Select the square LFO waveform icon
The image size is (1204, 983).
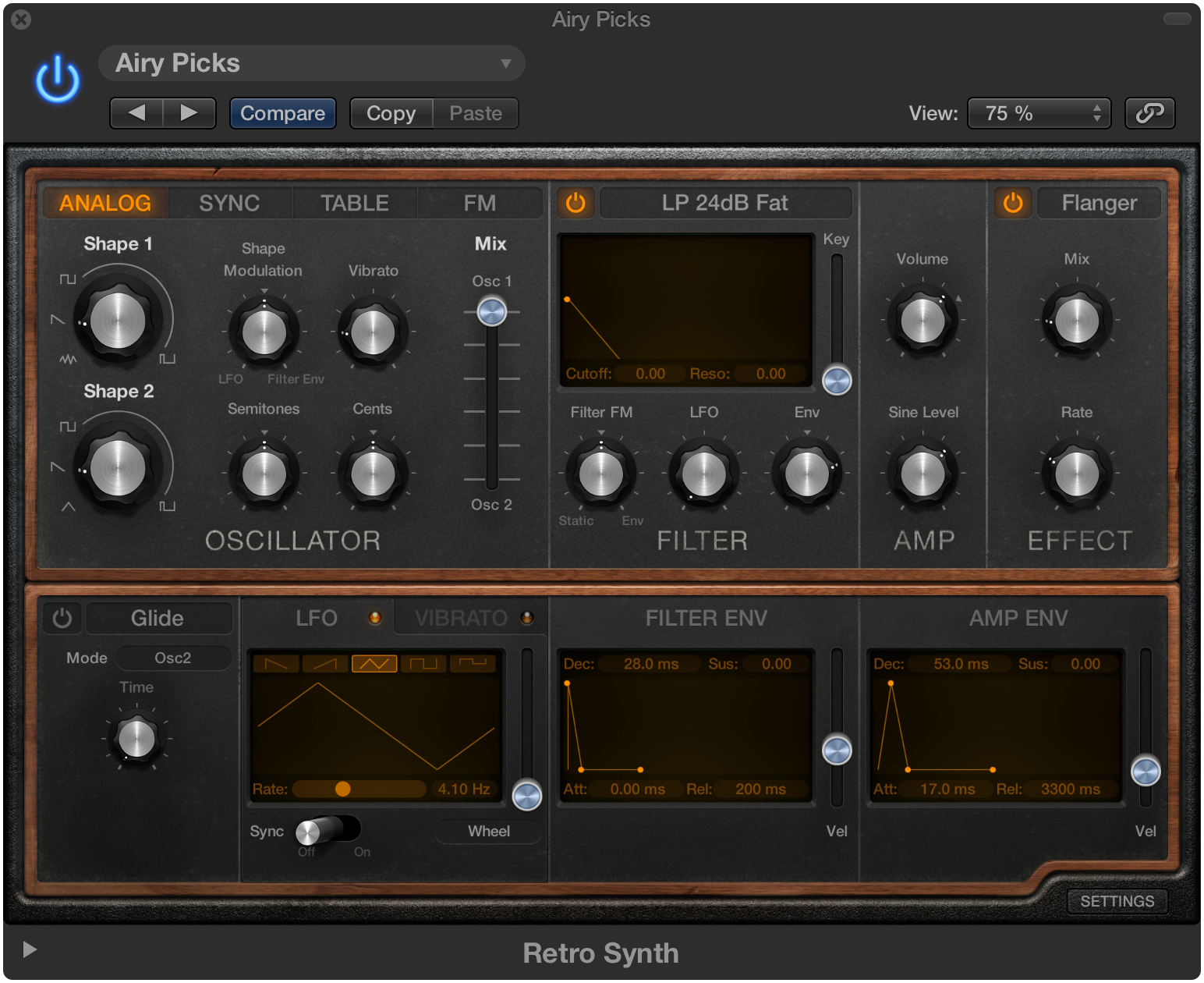pyautogui.click(x=425, y=663)
